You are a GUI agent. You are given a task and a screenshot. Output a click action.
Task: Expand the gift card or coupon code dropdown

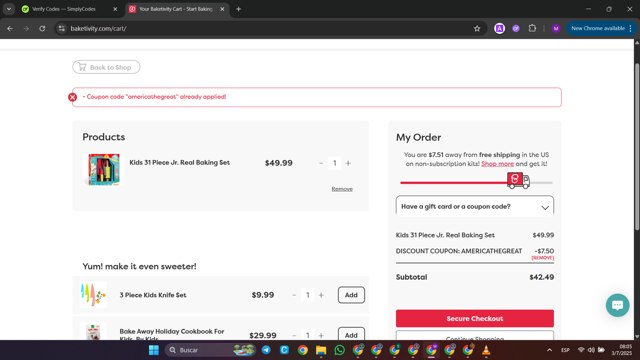pyautogui.click(x=475, y=206)
